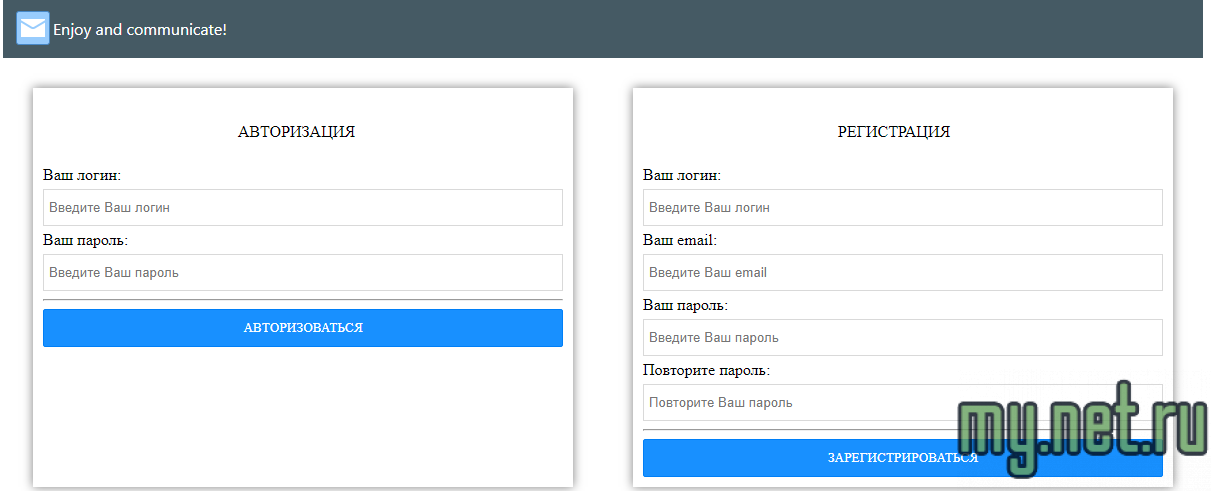Focus the password field in the Авторизация form
This screenshot has width=1211, height=491.
click(x=302, y=272)
